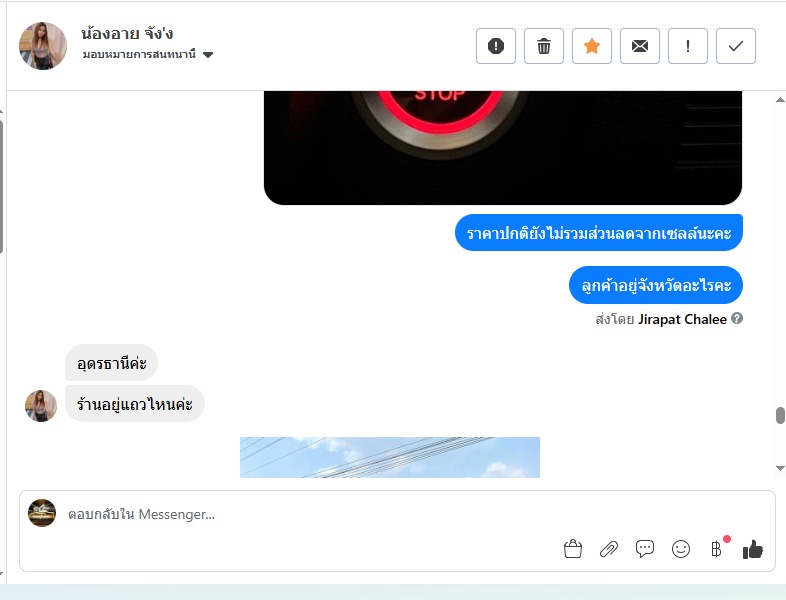
Task: Select the message ลูกค้าอยู่จังหวัดอะไรคะ
Action: point(656,285)
